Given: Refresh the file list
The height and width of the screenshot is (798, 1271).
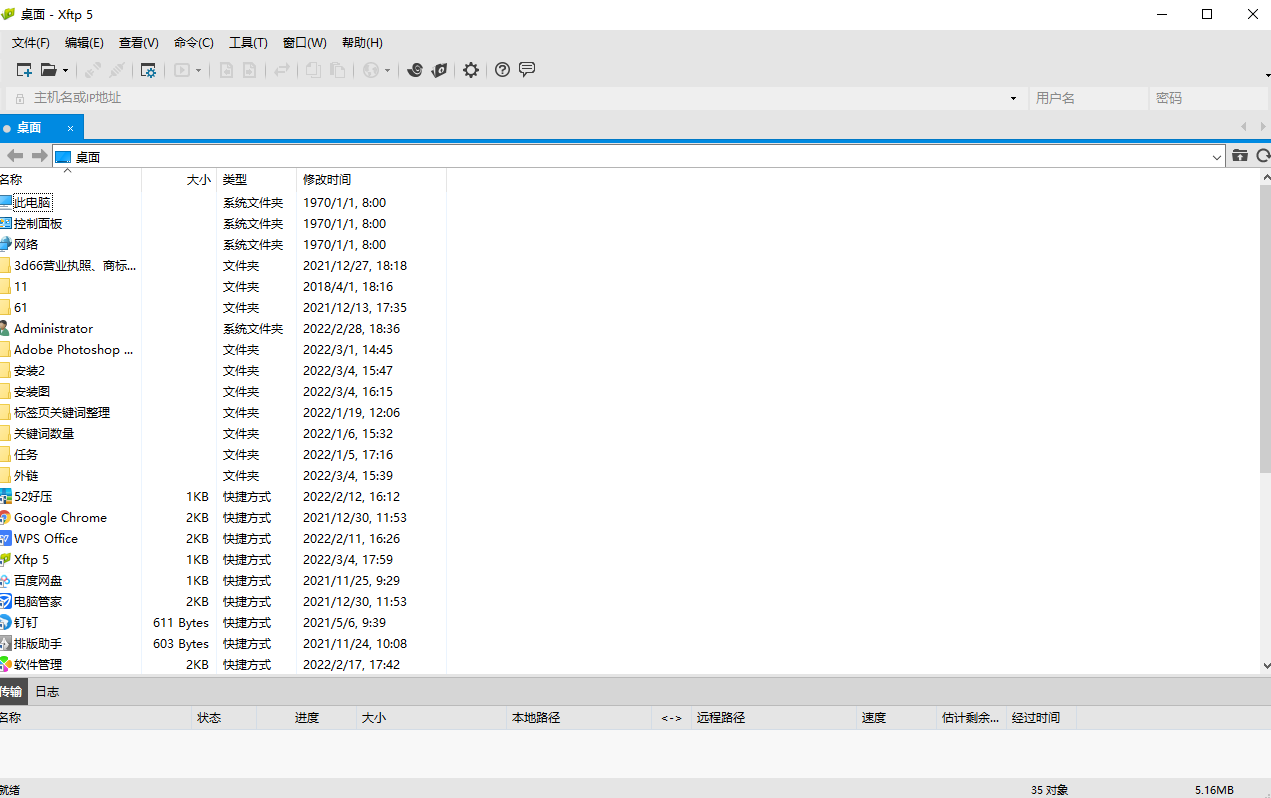Looking at the screenshot, I should point(1263,156).
